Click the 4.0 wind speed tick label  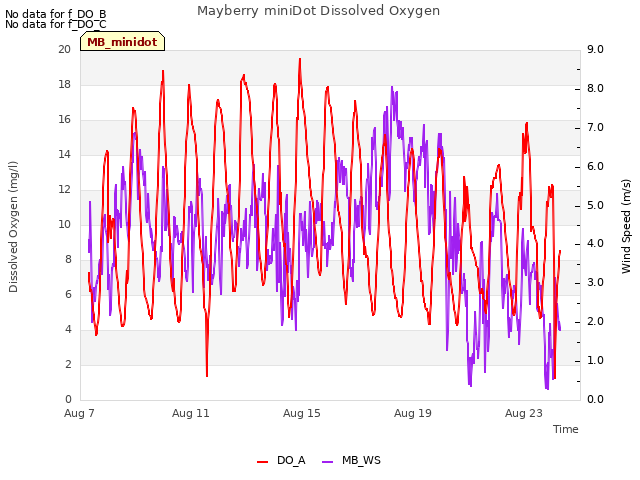click(595, 244)
